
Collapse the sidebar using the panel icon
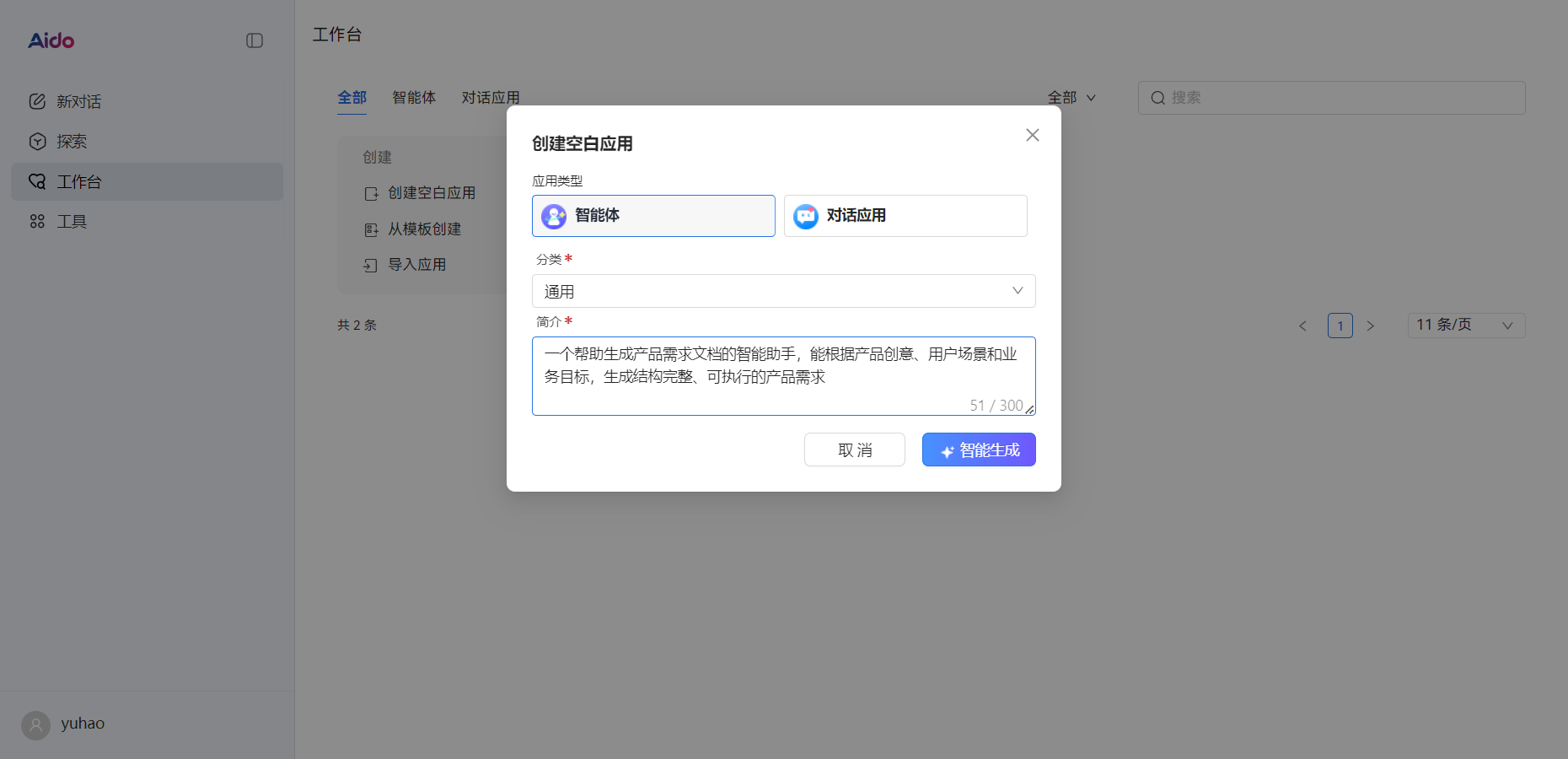[254, 40]
